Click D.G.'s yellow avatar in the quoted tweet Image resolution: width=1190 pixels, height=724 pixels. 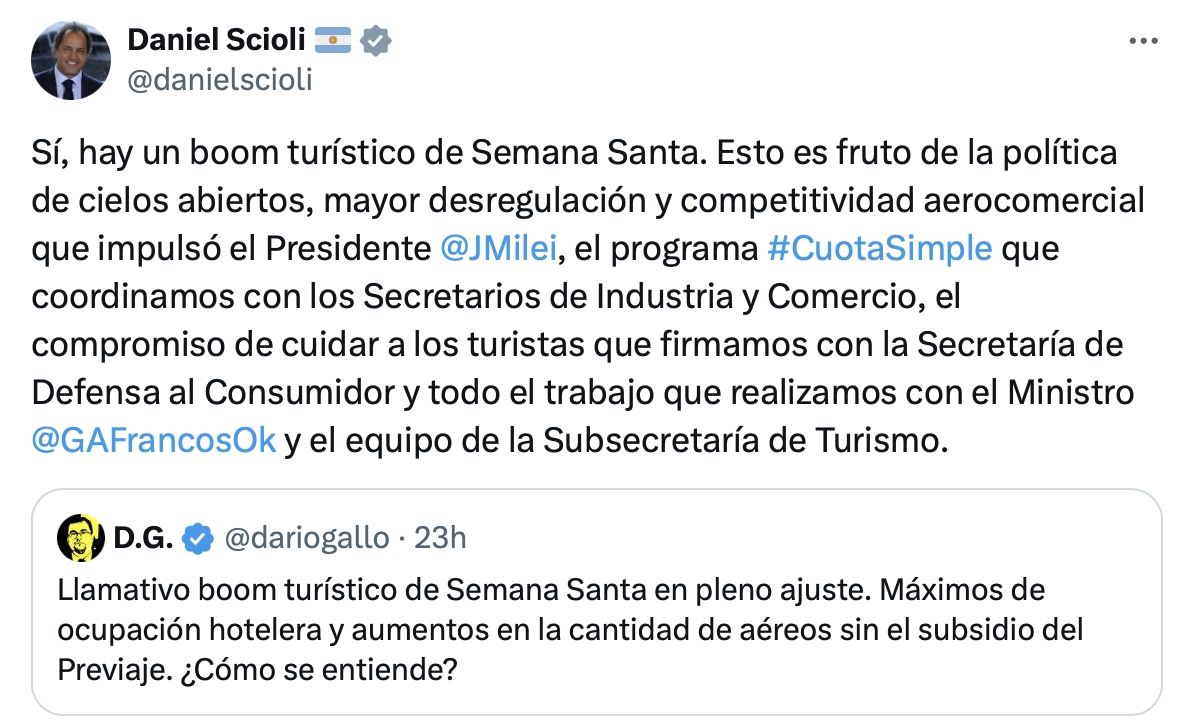[78, 539]
